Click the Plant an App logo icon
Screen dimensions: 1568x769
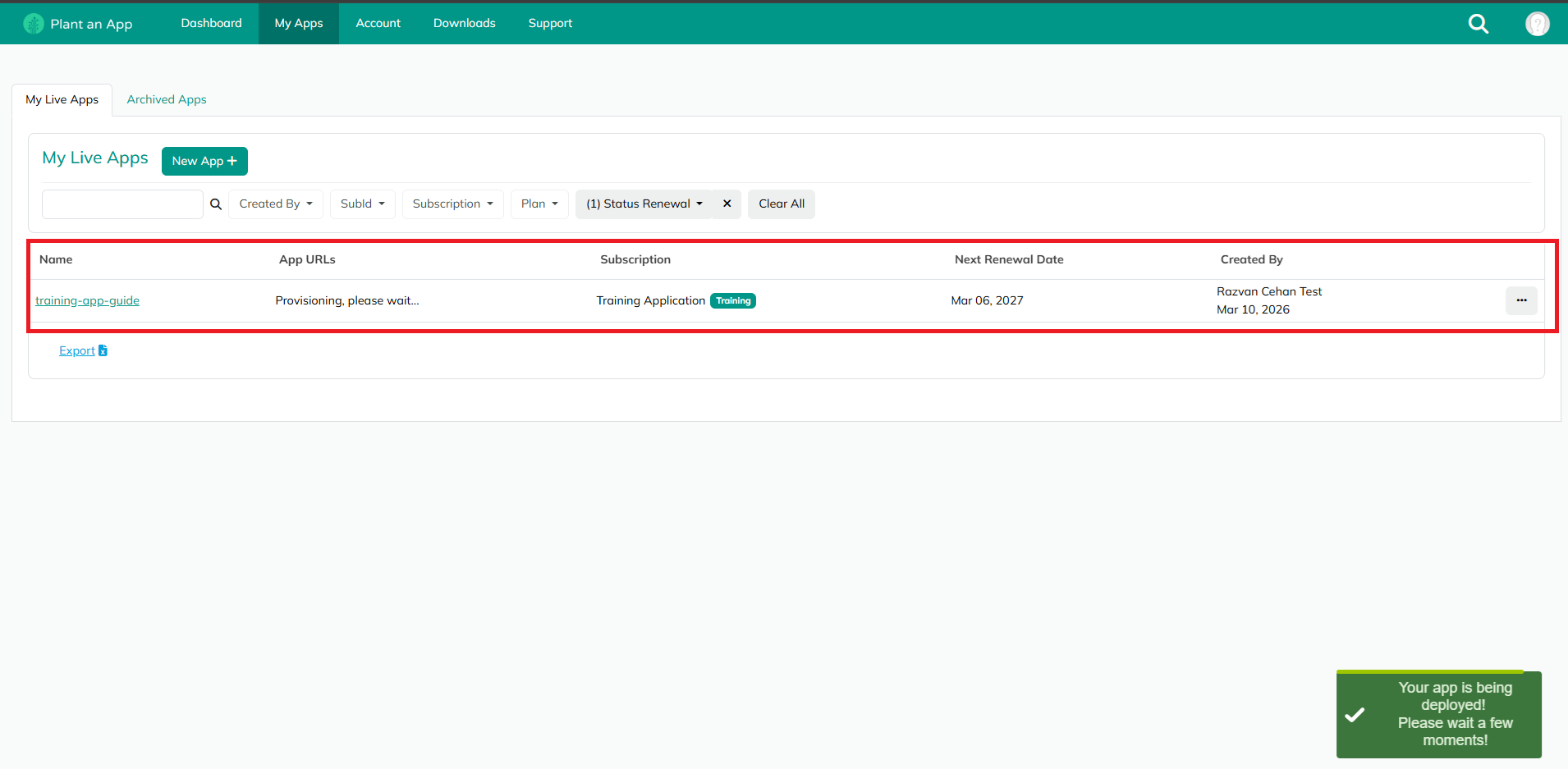point(33,23)
